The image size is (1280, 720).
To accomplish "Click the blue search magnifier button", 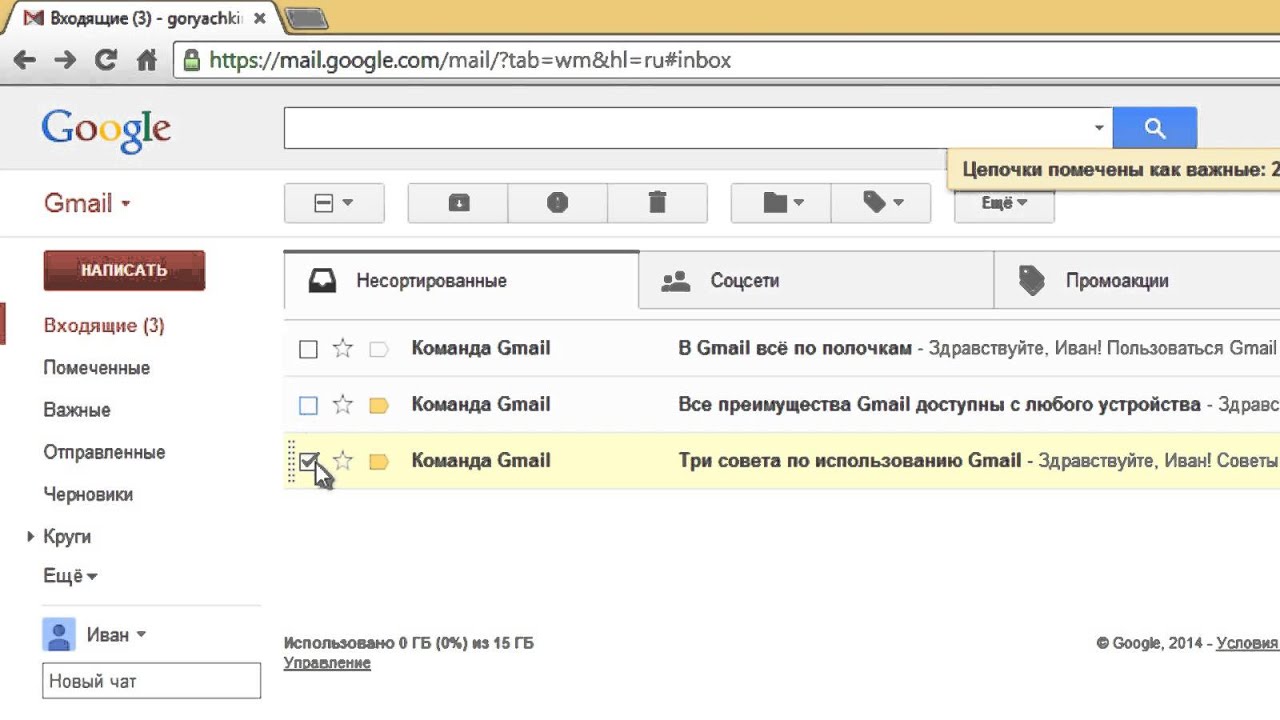I will [1155, 128].
